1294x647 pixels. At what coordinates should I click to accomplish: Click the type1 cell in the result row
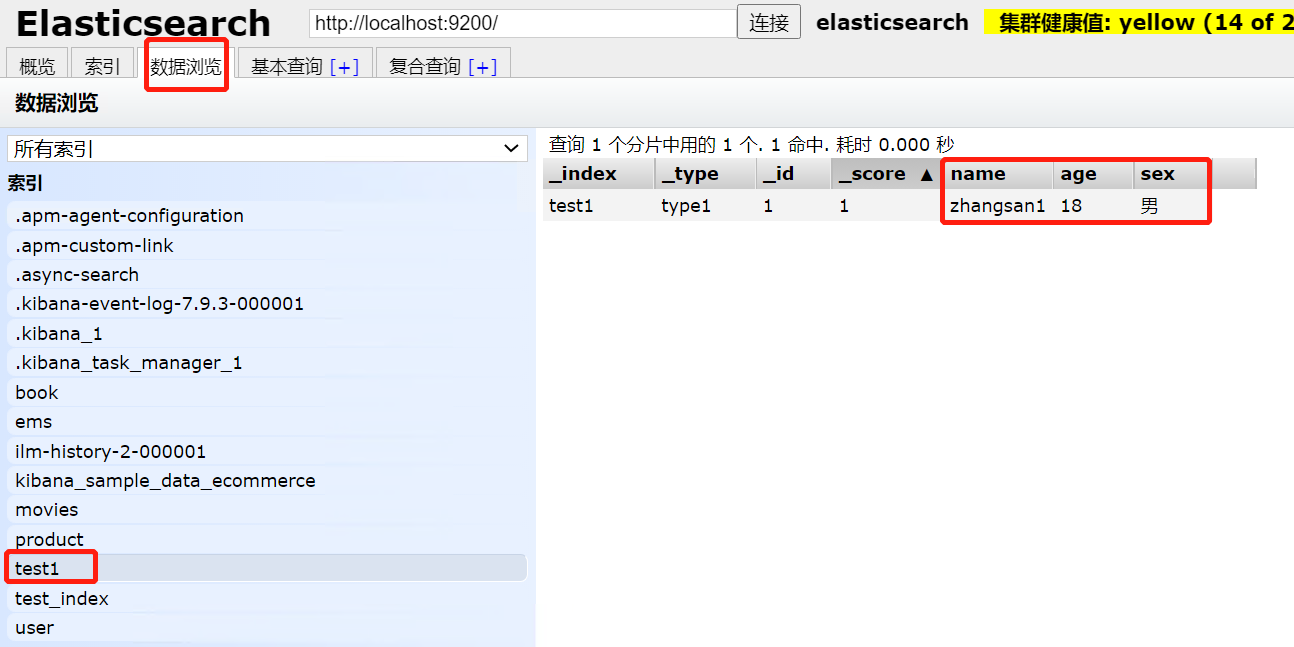(x=705, y=206)
